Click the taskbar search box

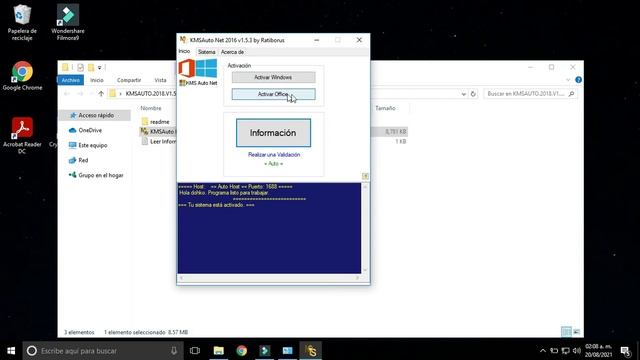[x=102, y=351]
